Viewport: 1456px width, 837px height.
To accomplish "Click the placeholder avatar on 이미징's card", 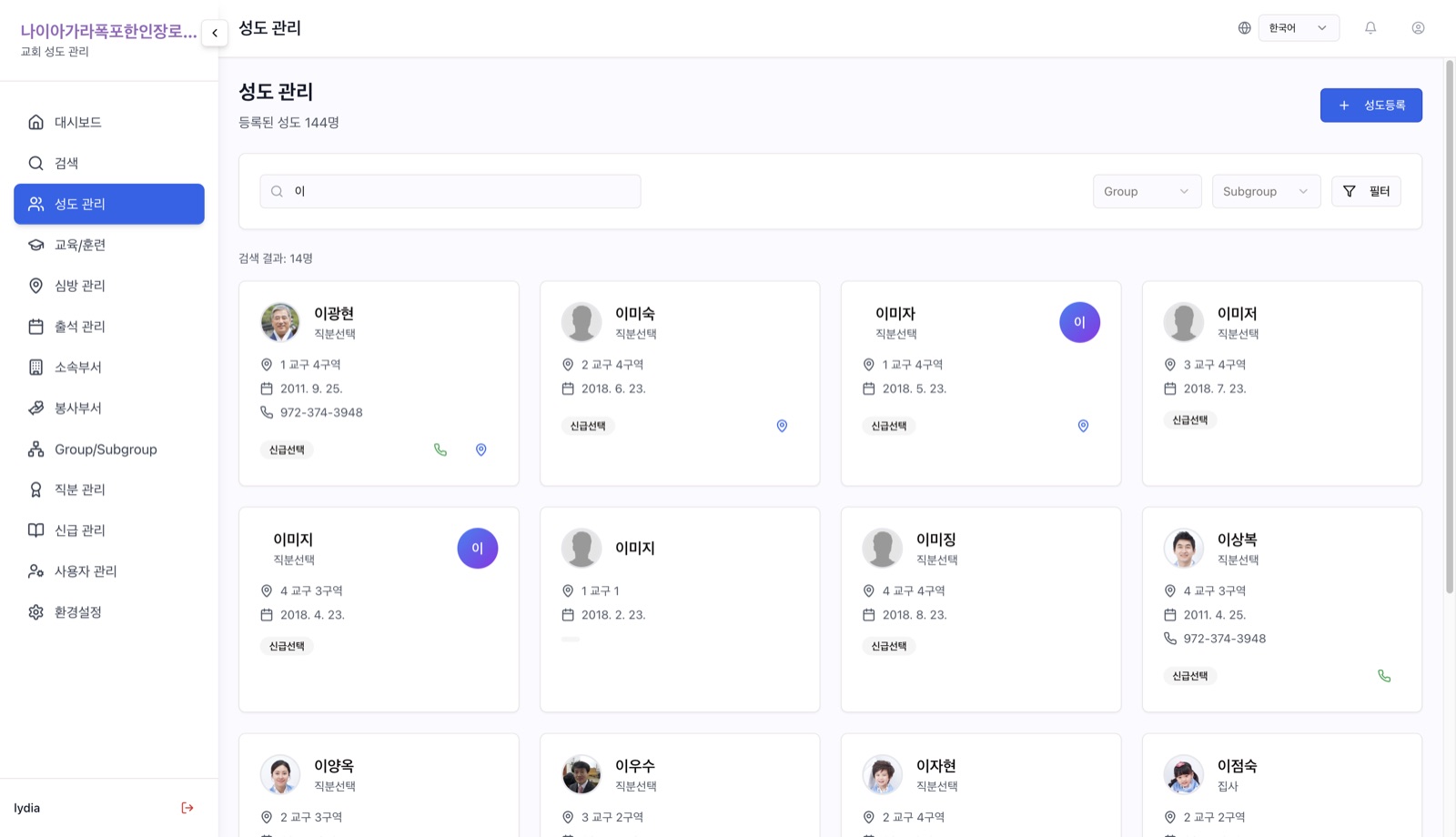I will (882, 549).
